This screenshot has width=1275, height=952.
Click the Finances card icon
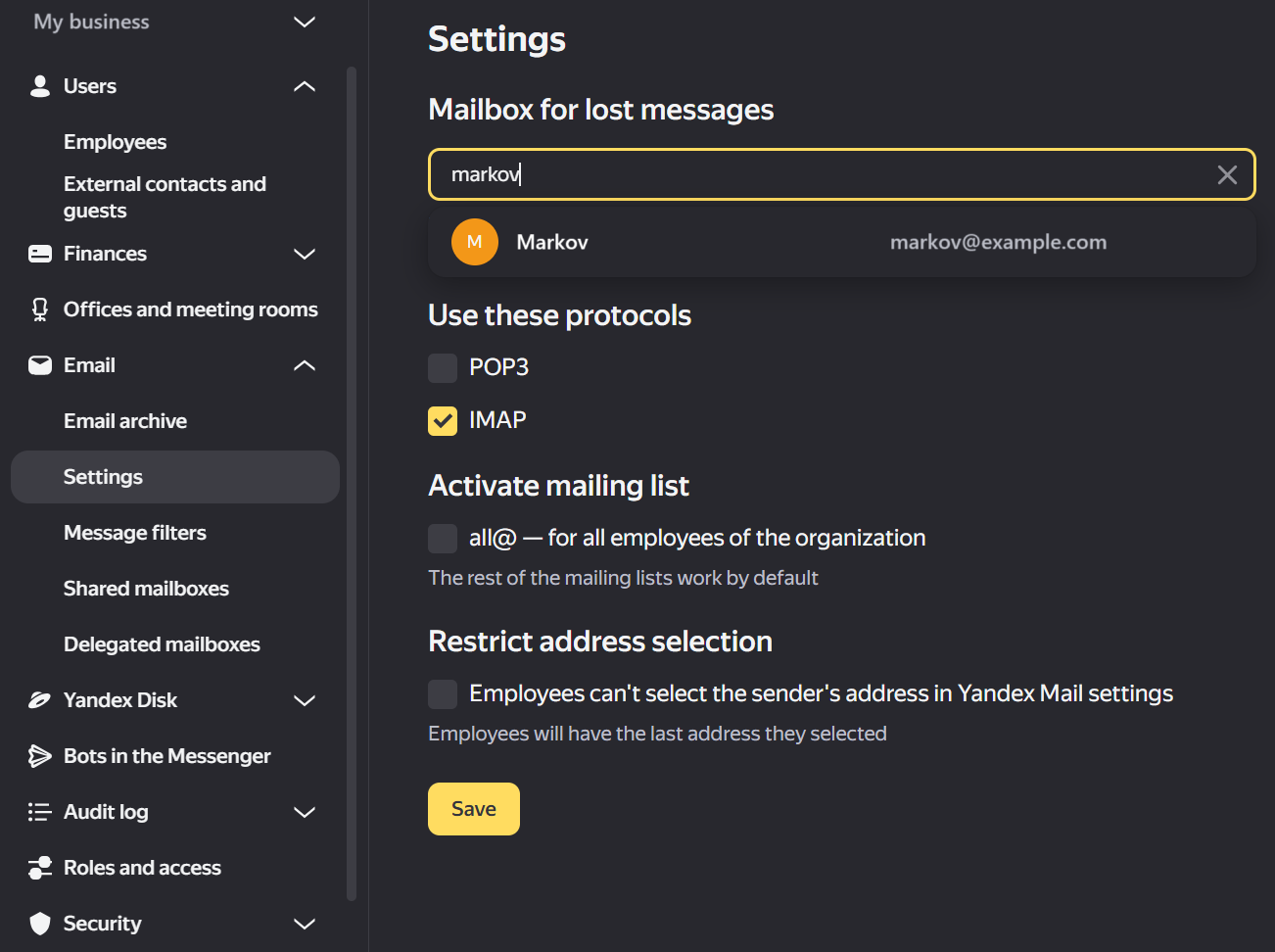click(40, 254)
